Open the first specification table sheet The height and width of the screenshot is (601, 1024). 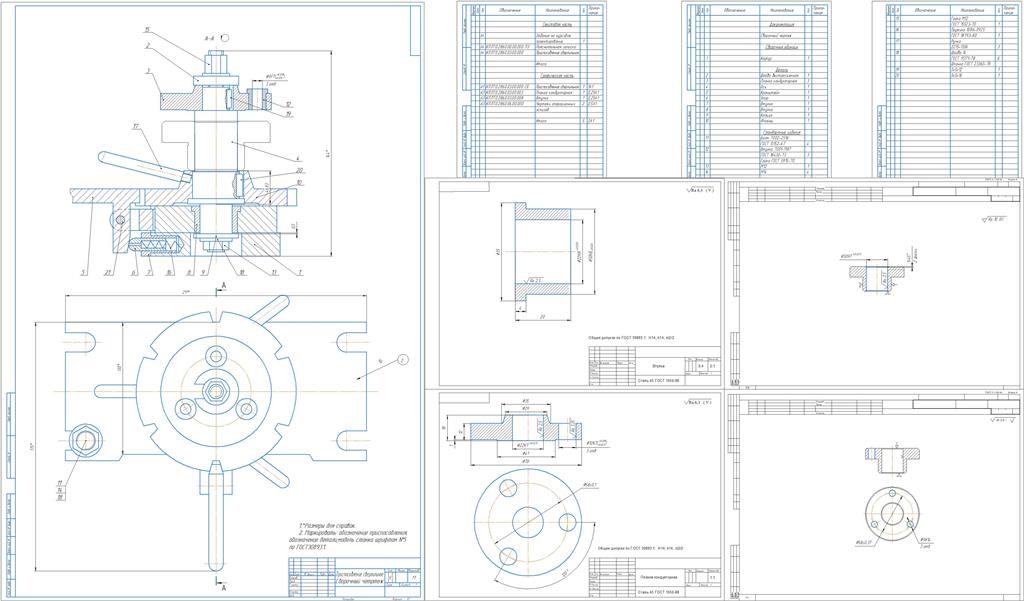click(x=531, y=89)
